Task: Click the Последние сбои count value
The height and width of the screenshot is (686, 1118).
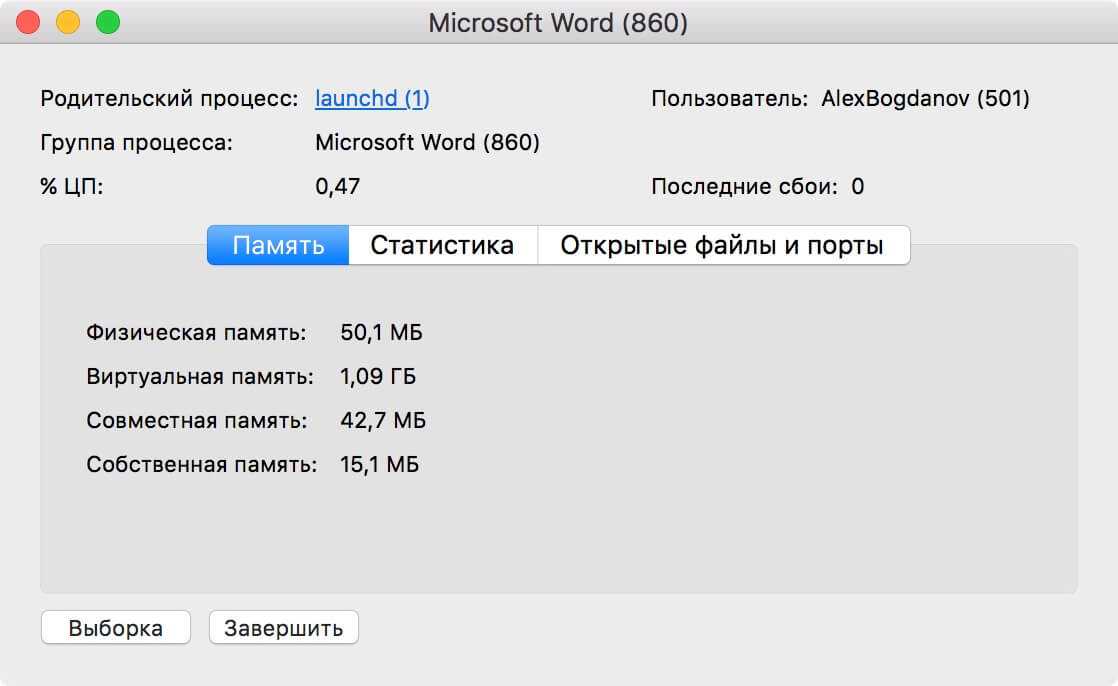Action: click(857, 186)
